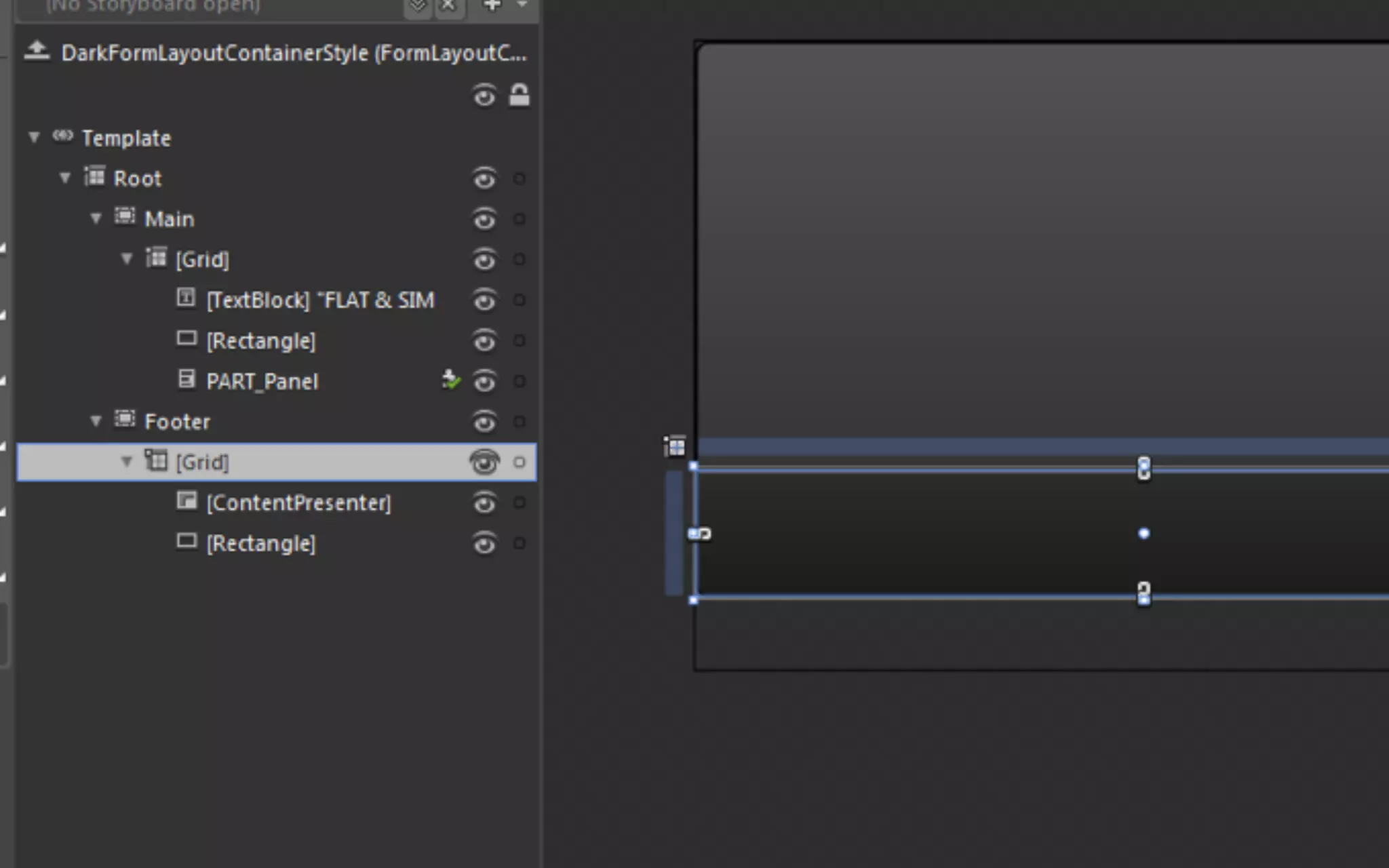This screenshot has height=868, width=1389.
Task: Click the lock-all column header icon
Action: click(519, 96)
